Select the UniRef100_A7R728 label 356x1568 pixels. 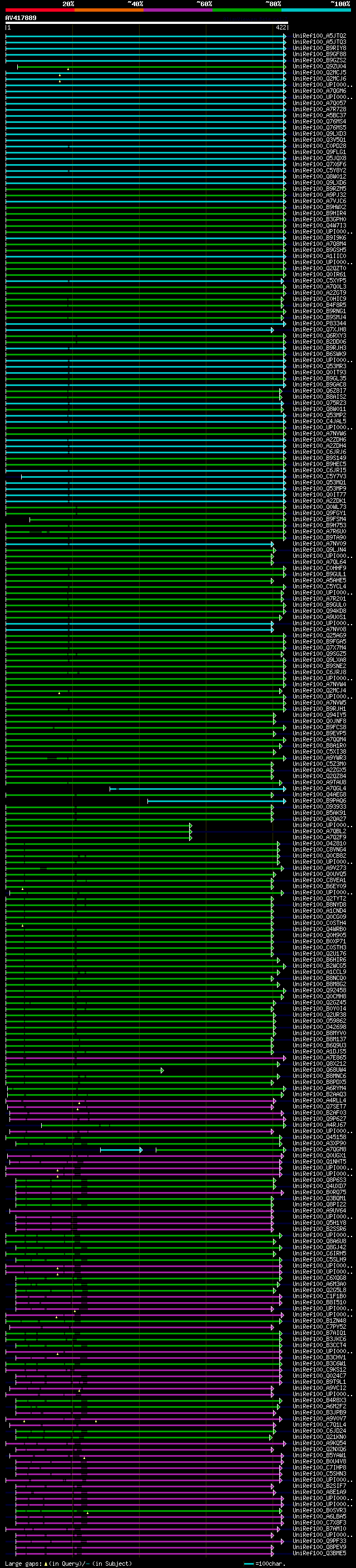(319, 110)
